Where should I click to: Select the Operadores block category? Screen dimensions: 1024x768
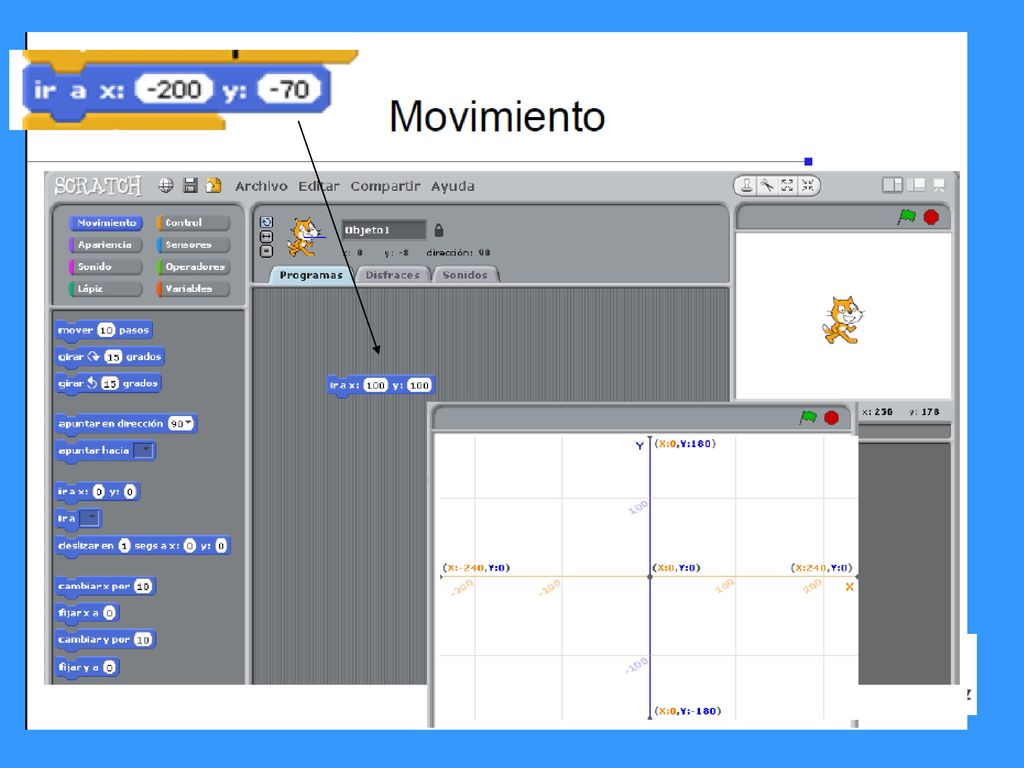coord(193,266)
